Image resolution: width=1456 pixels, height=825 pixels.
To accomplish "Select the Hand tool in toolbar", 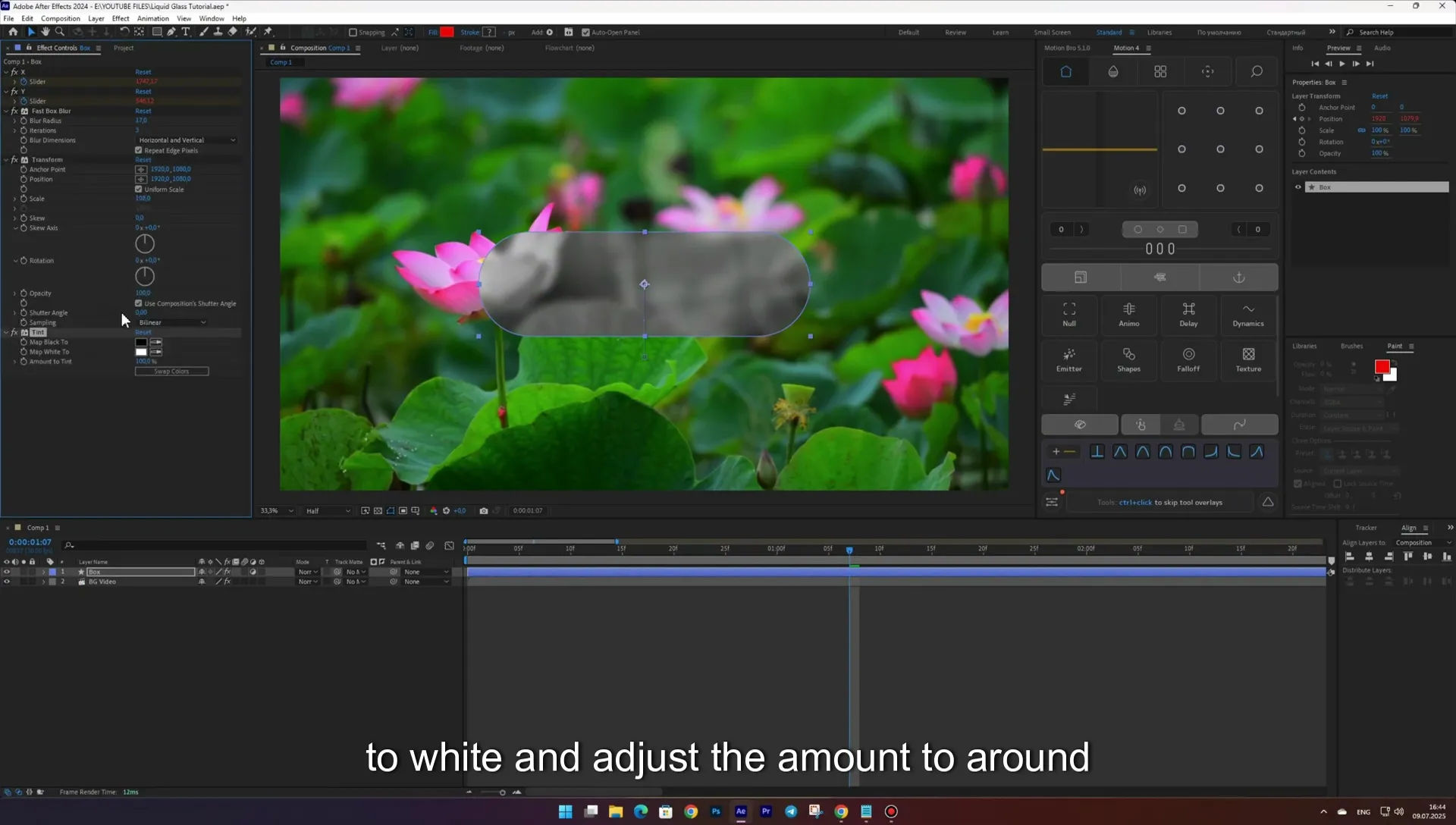I will tap(45, 32).
